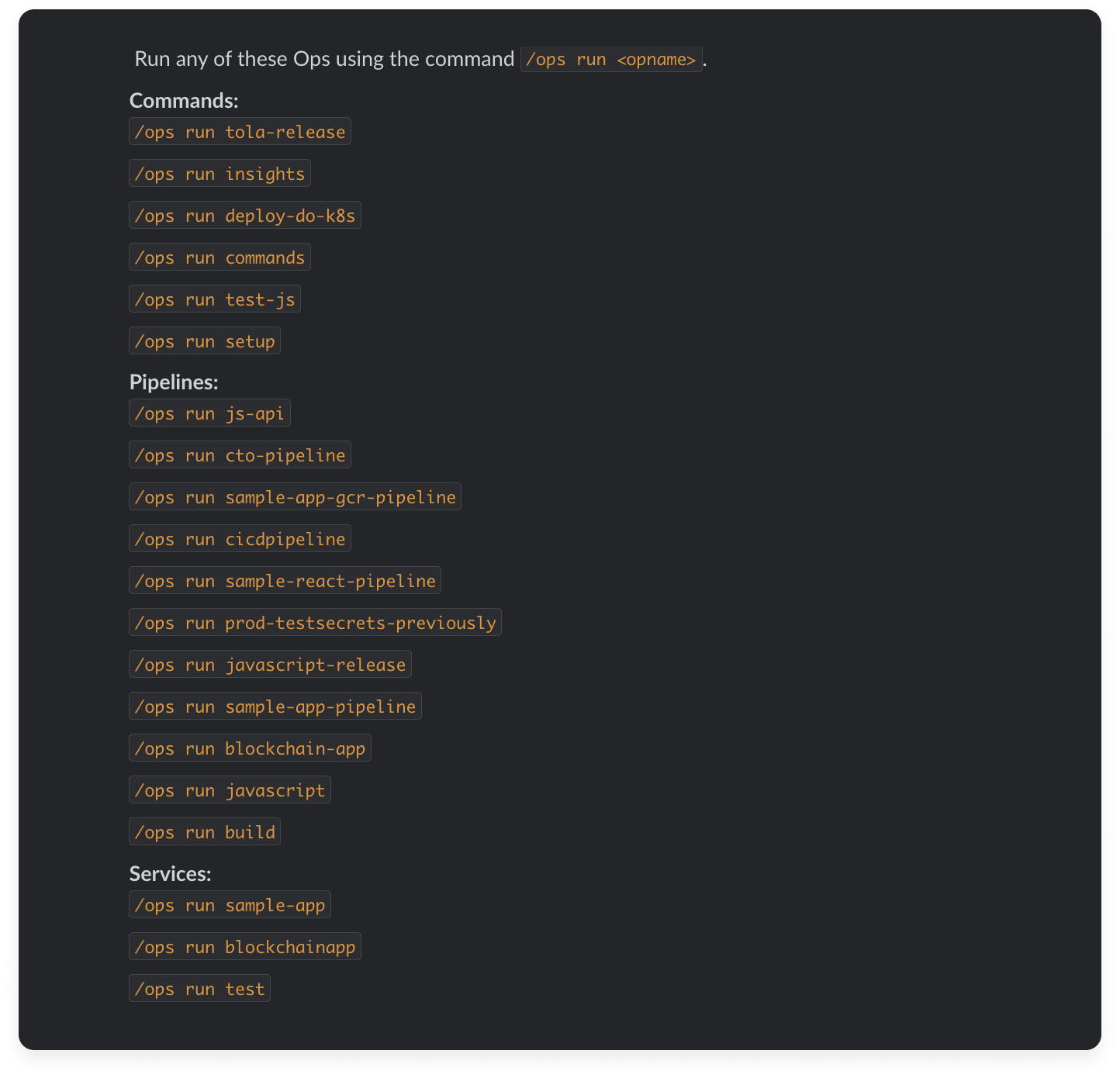Select the /ops run insights code snippet
The height and width of the screenshot is (1078, 1120).
pyautogui.click(x=220, y=174)
